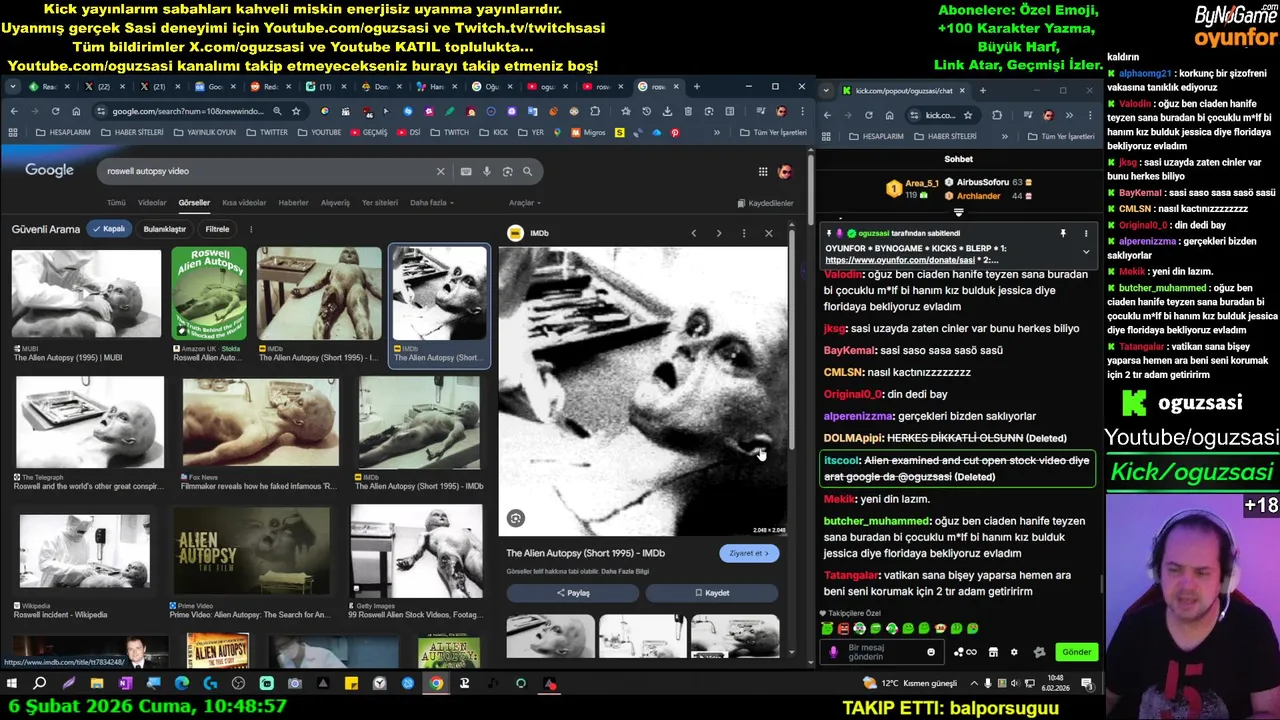
Task: Show more bookmarks chevron in Google window
Action: point(716,133)
